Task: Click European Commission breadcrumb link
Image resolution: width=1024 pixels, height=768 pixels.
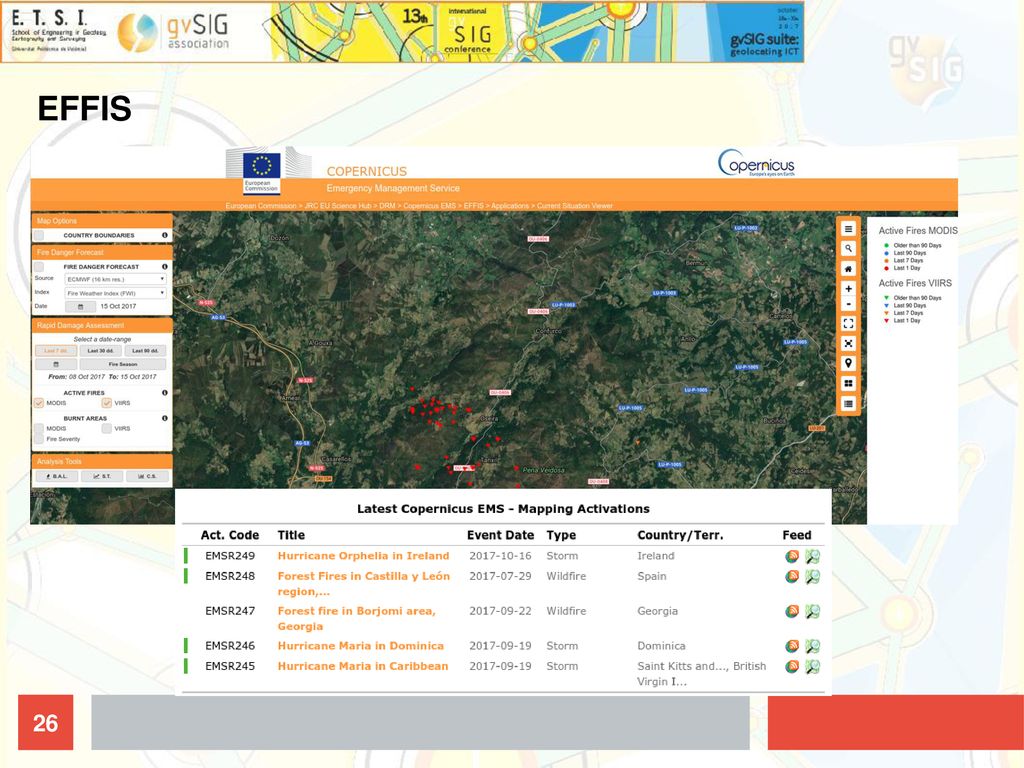Action: pyautogui.click(x=261, y=206)
